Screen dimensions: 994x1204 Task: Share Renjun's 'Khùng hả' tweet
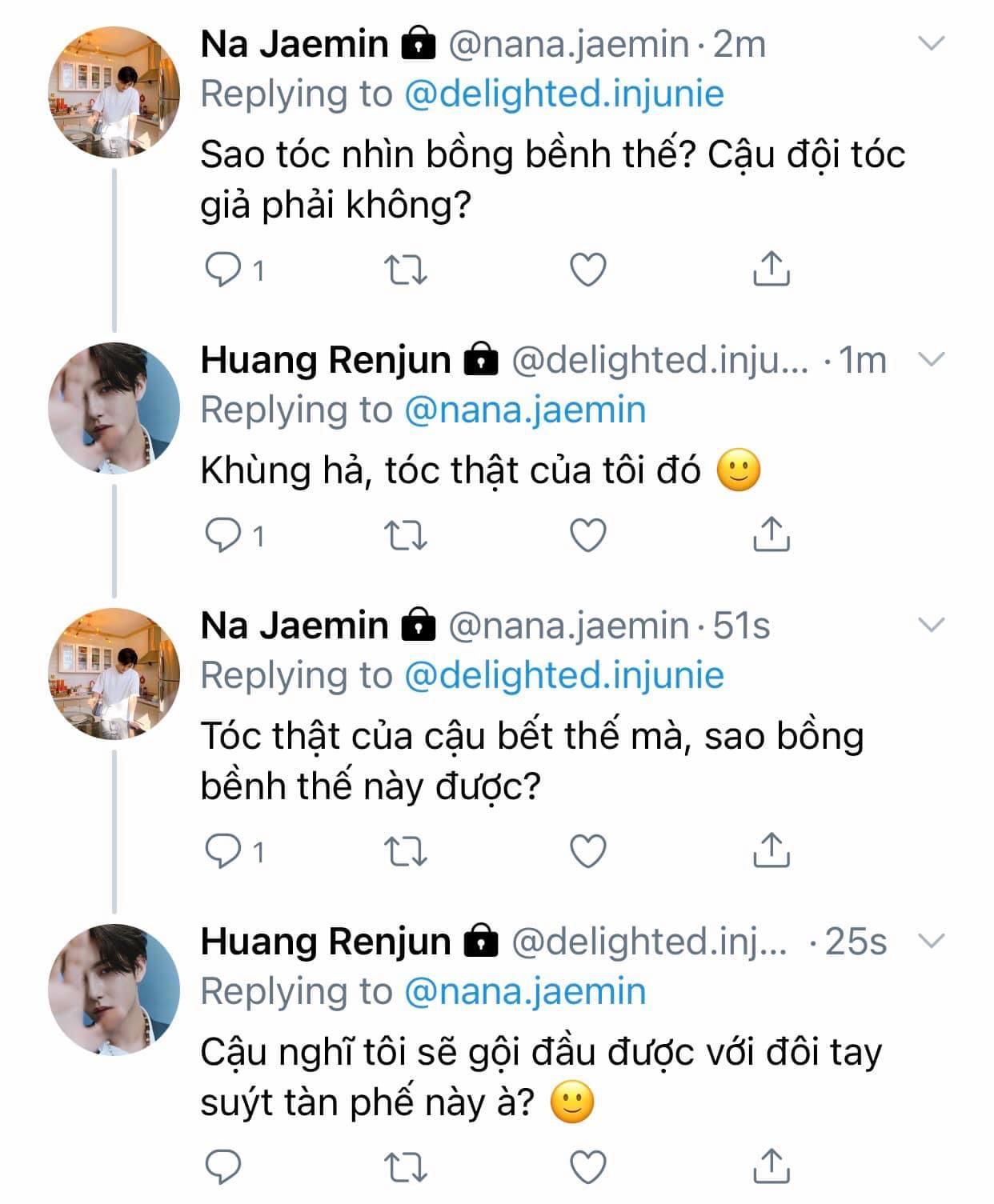point(772,533)
